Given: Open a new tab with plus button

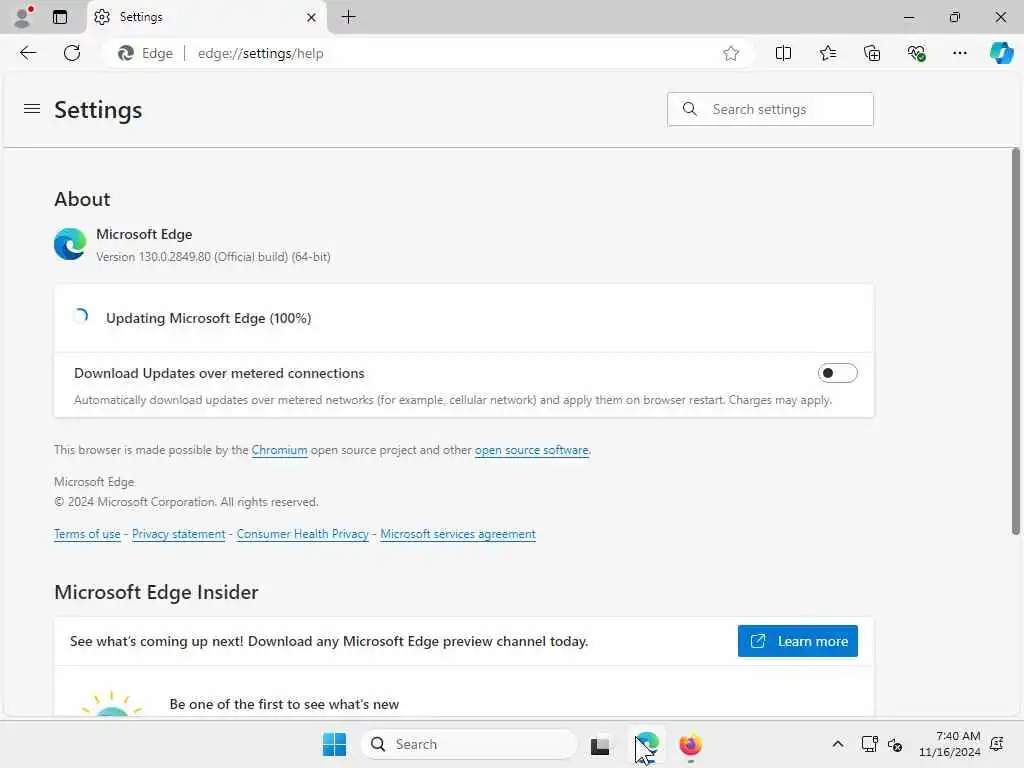Looking at the screenshot, I should pos(349,17).
